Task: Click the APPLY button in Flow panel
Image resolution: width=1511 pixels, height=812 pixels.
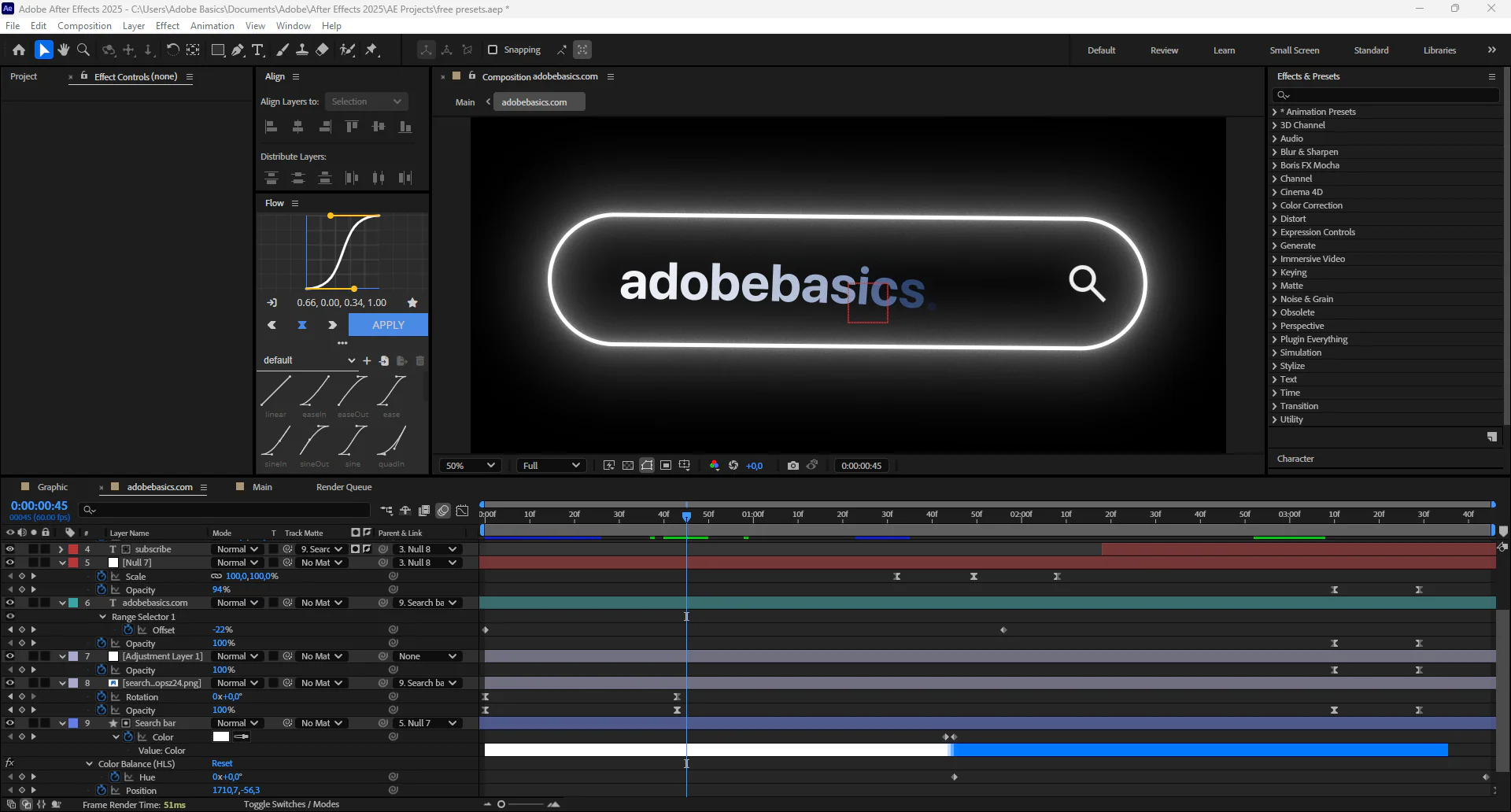Action: click(x=388, y=325)
